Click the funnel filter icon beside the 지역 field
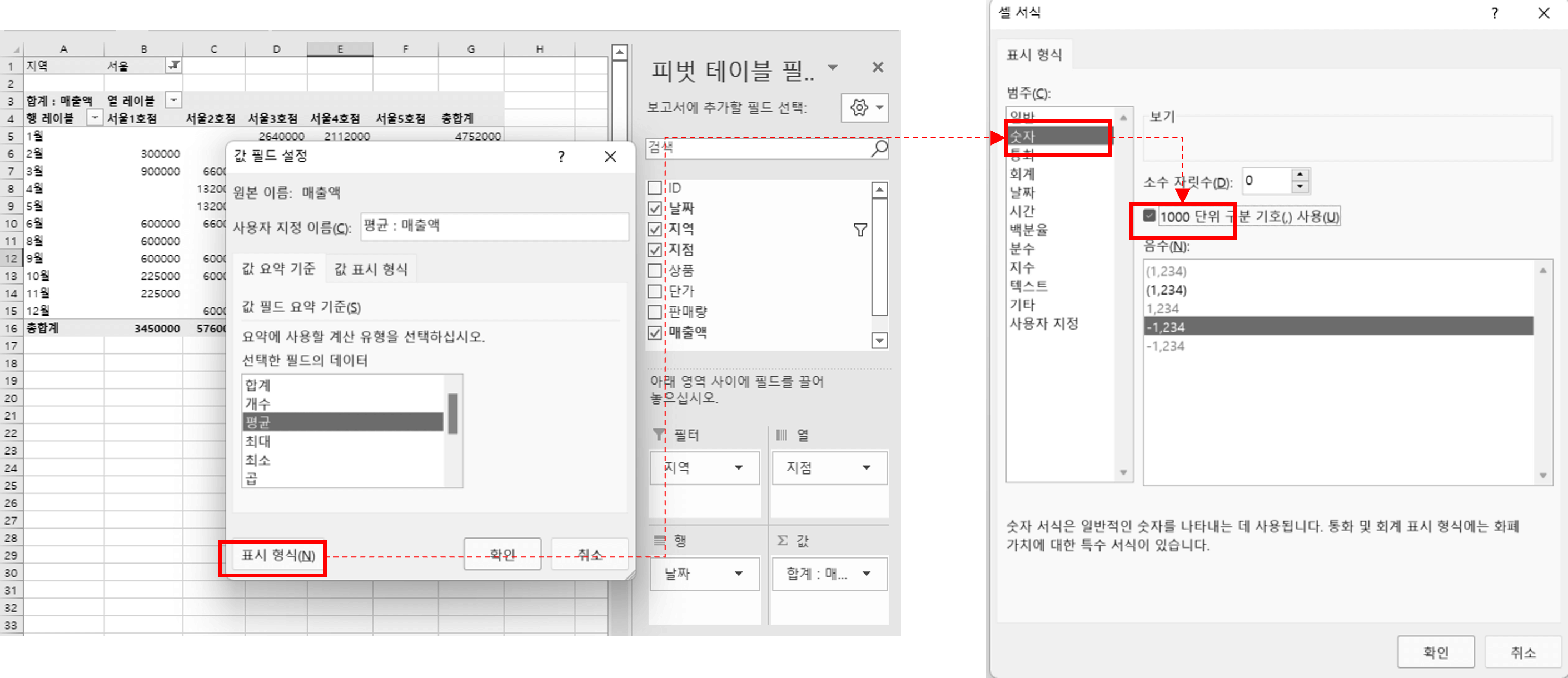This screenshot has width=1568, height=678. tap(860, 230)
